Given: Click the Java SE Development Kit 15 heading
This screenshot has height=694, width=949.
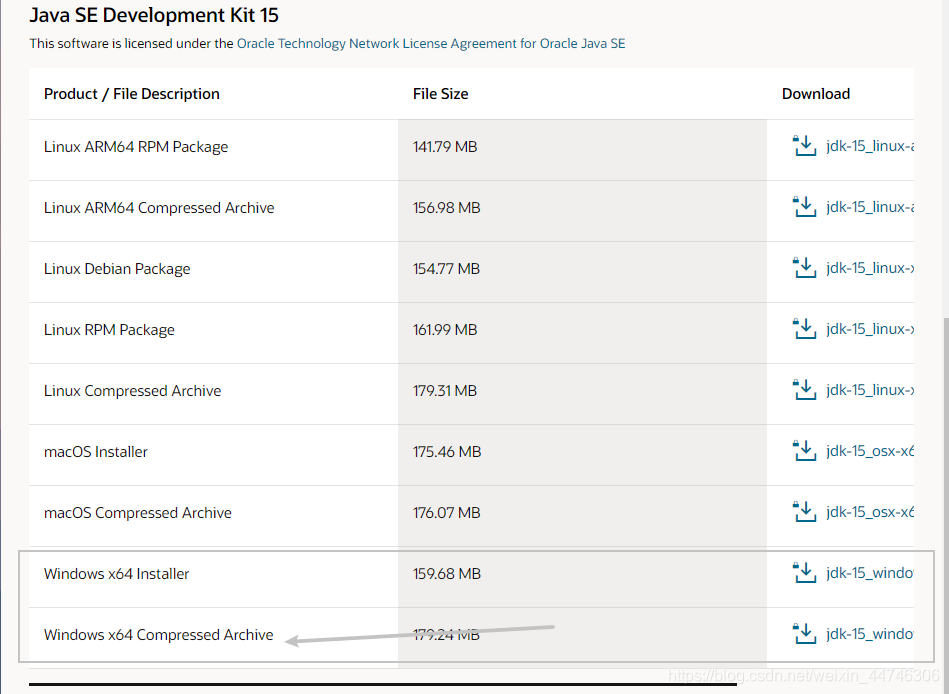Looking at the screenshot, I should click(154, 16).
